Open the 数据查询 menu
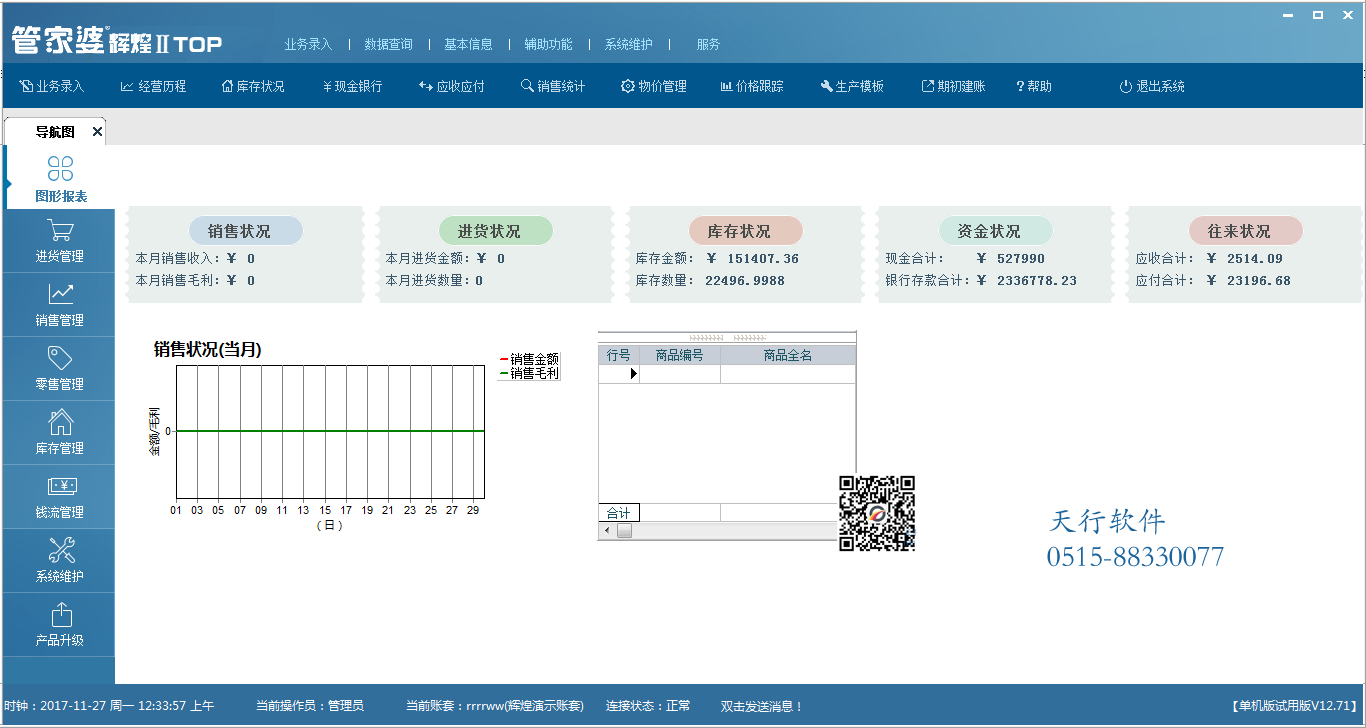This screenshot has height=728, width=1366. point(388,44)
